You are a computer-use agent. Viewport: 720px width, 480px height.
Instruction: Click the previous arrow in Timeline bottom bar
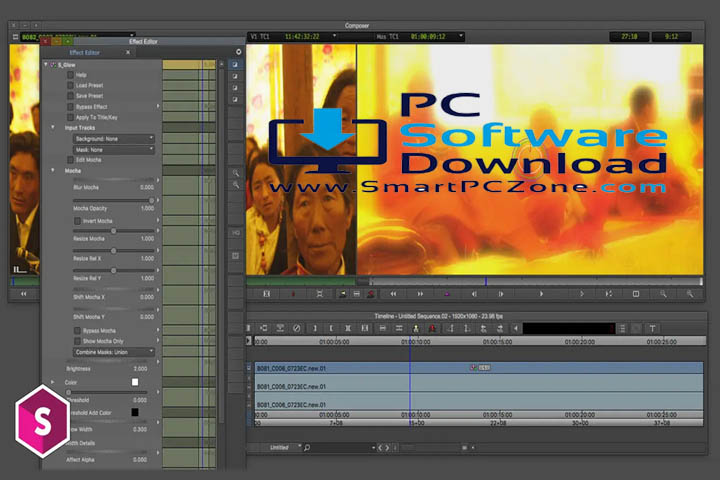click(x=380, y=447)
